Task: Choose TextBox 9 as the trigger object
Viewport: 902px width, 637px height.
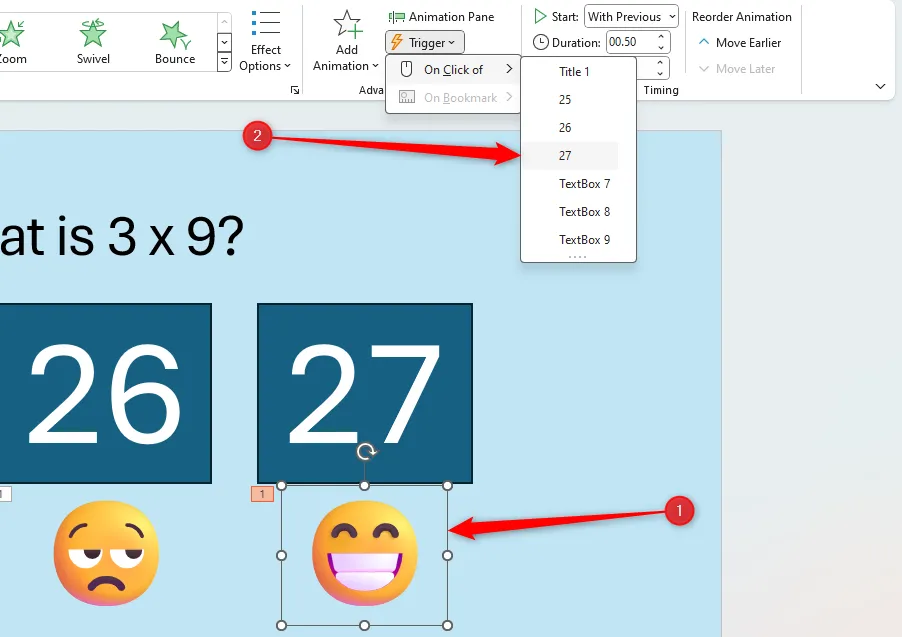Action: click(x=584, y=239)
